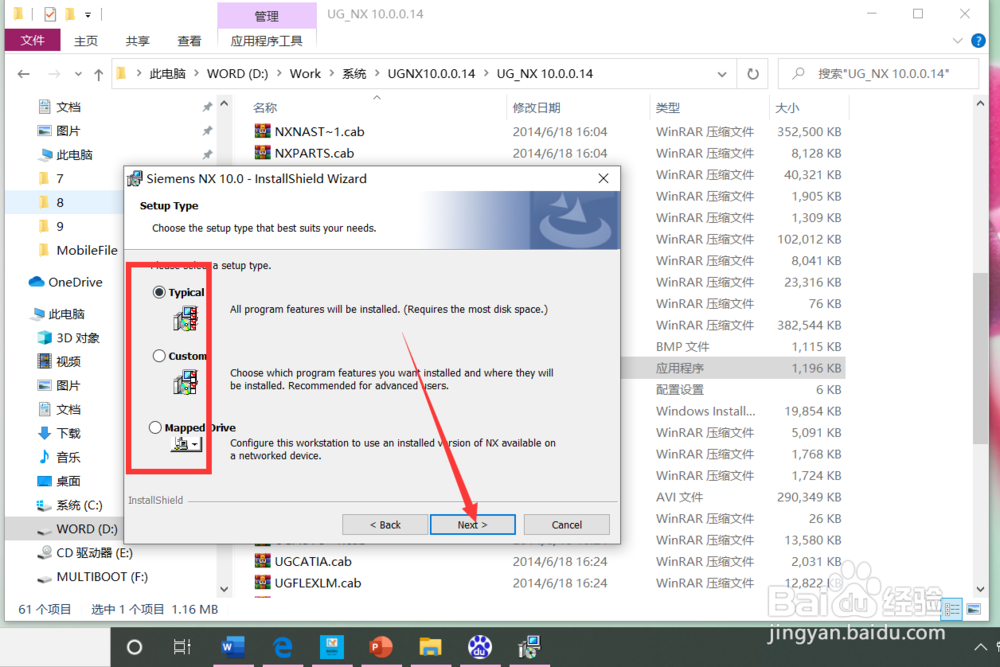Refresh the current folder view
1000x667 pixels.
coord(753,74)
